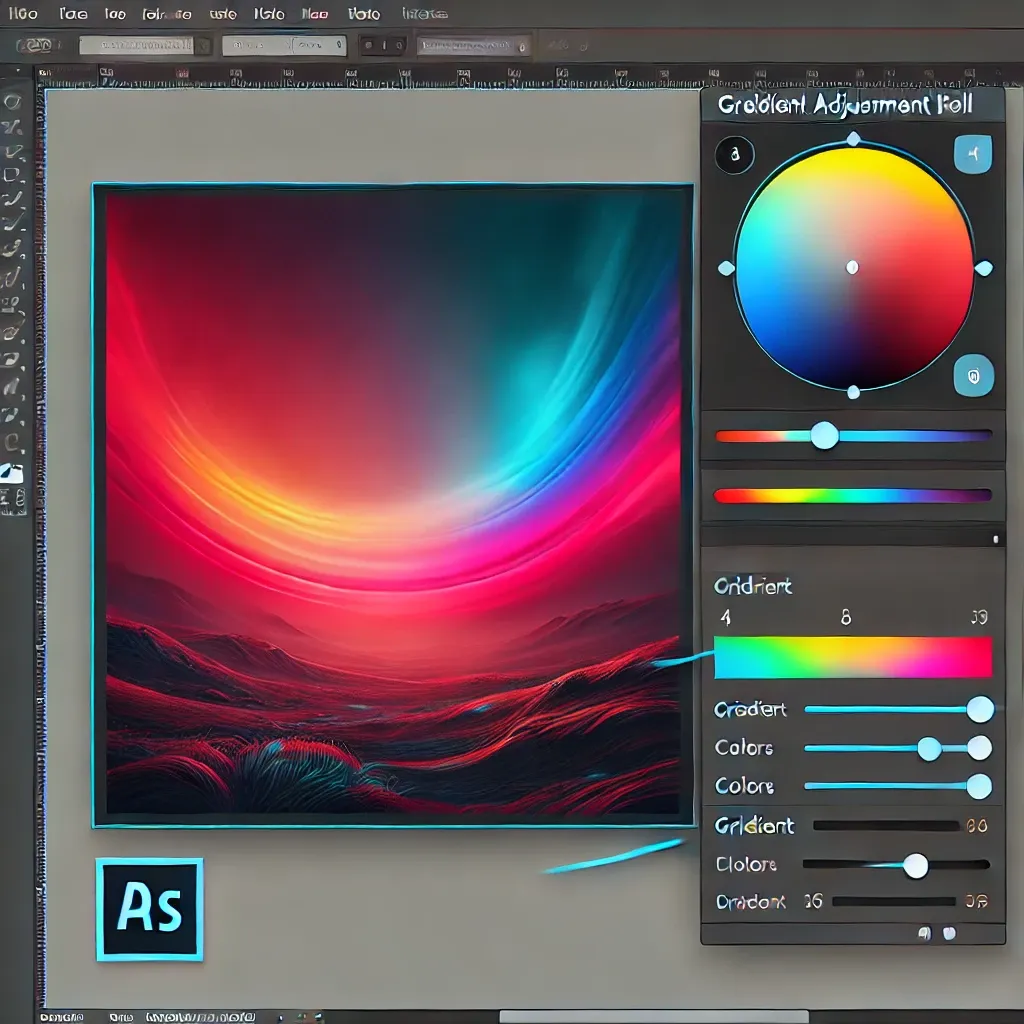Select the topmost ellipse tool in left toolbar
Screen dimensions: 1024x1024
pyautogui.click(x=14, y=101)
